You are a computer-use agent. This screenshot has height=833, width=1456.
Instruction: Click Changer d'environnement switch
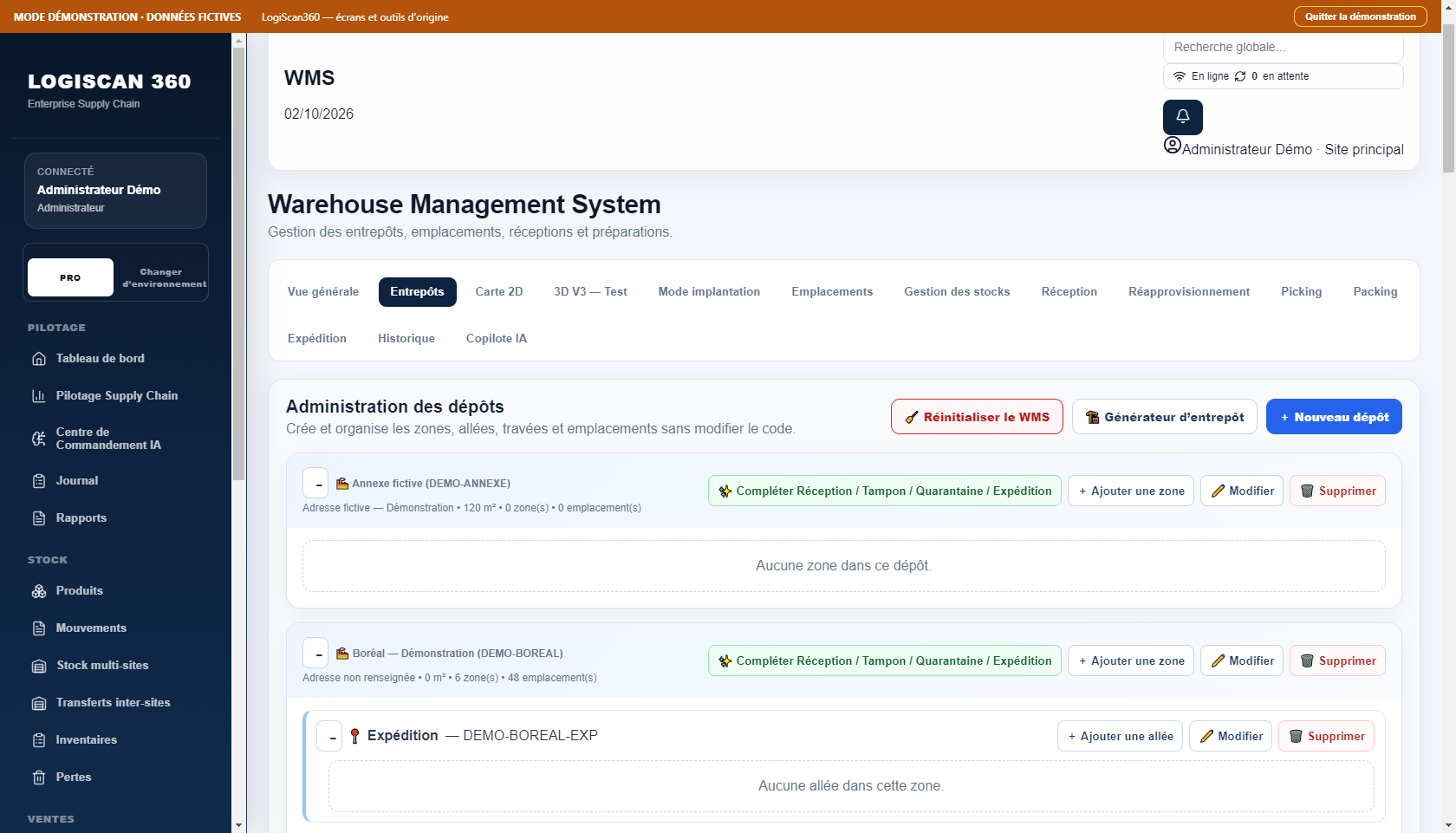(x=164, y=277)
